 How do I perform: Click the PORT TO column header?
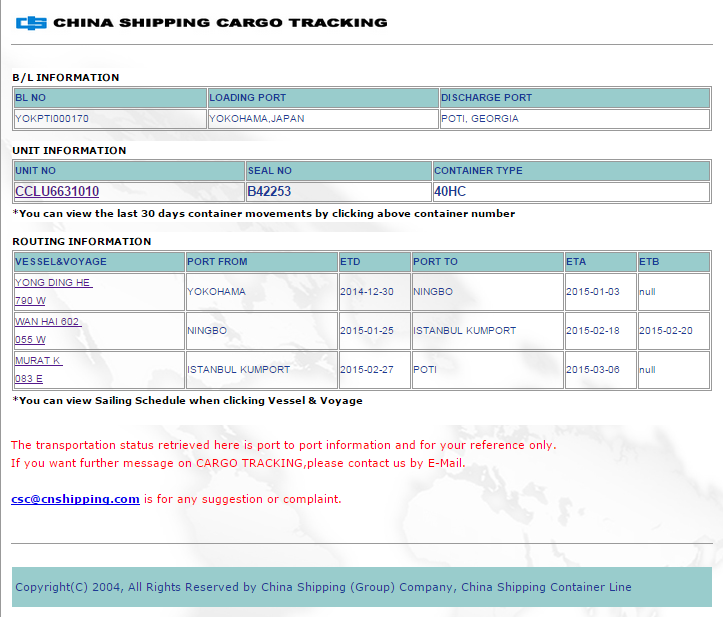487,261
